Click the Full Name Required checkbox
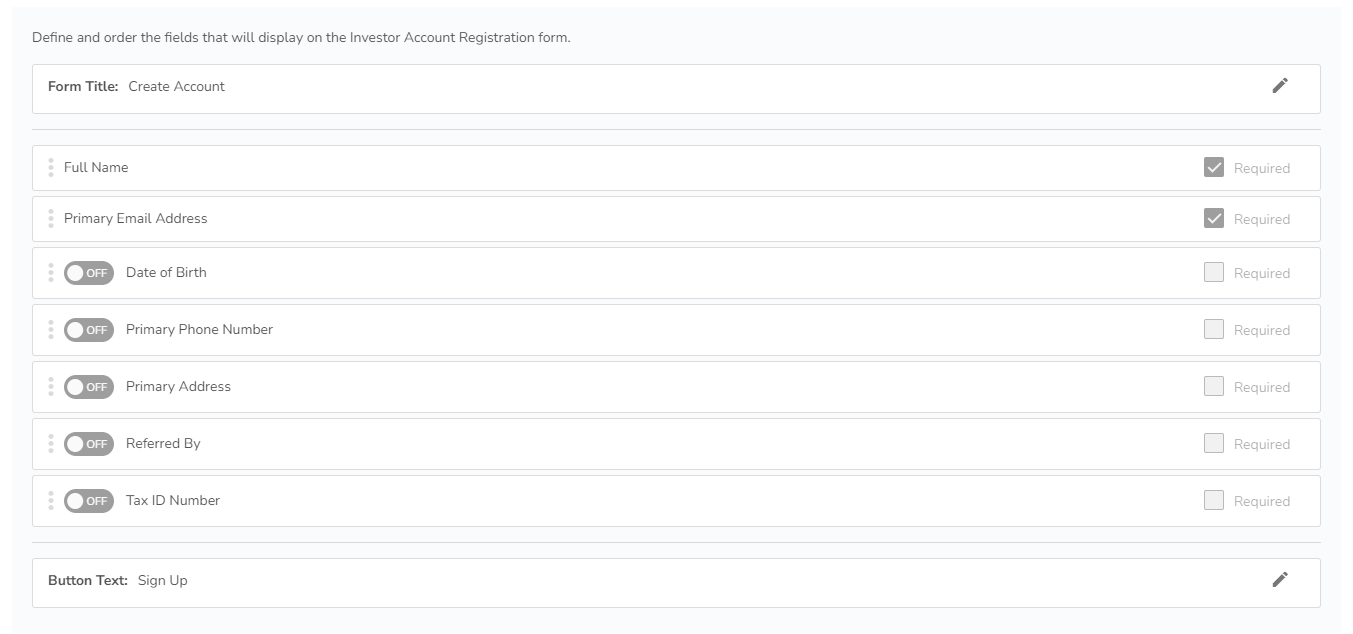Image resolution: width=1353 pixels, height=634 pixels. click(x=1213, y=167)
